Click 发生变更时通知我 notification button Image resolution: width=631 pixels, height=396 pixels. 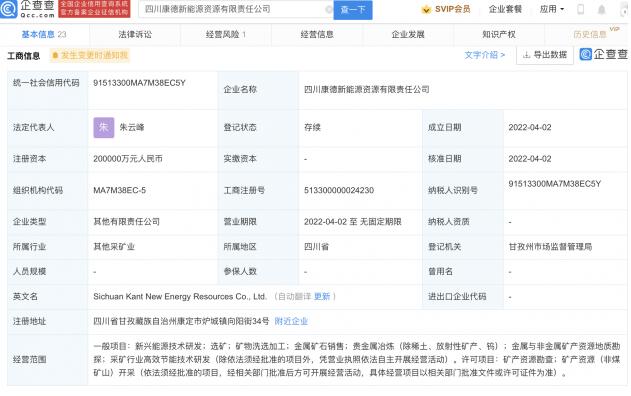(x=90, y=55)
